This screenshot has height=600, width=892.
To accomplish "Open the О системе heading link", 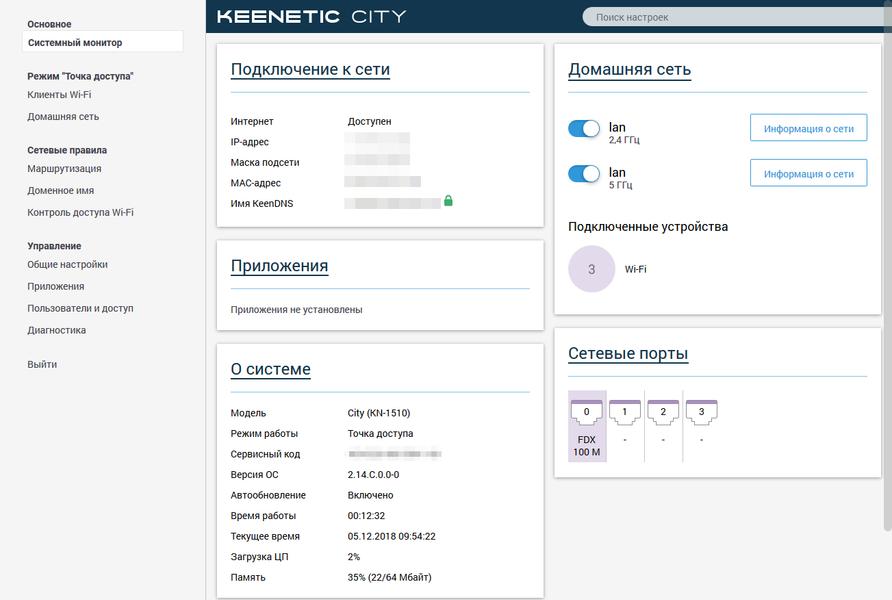I will coord(270,370).
